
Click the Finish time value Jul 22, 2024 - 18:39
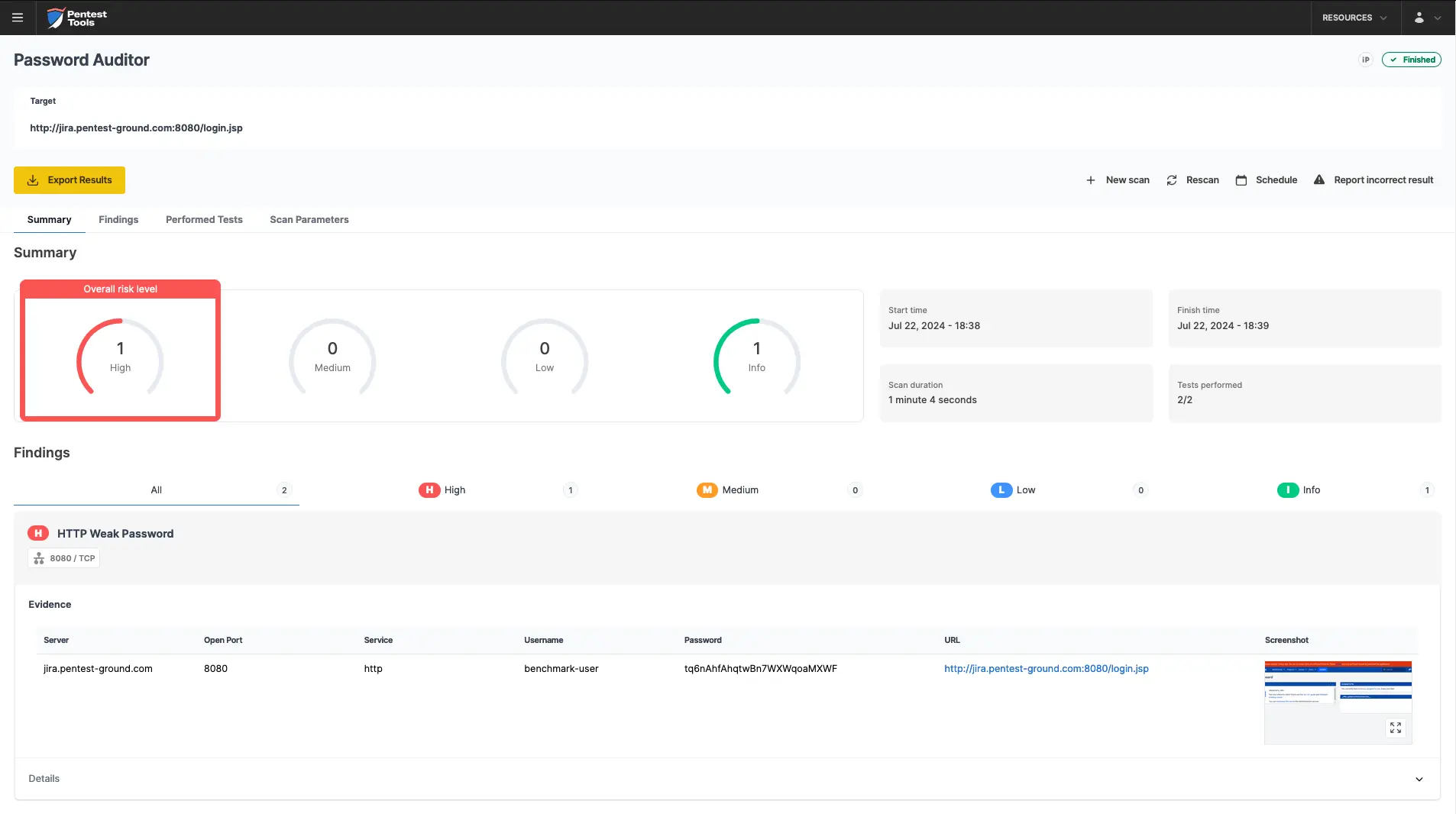tap(1223, 326)
